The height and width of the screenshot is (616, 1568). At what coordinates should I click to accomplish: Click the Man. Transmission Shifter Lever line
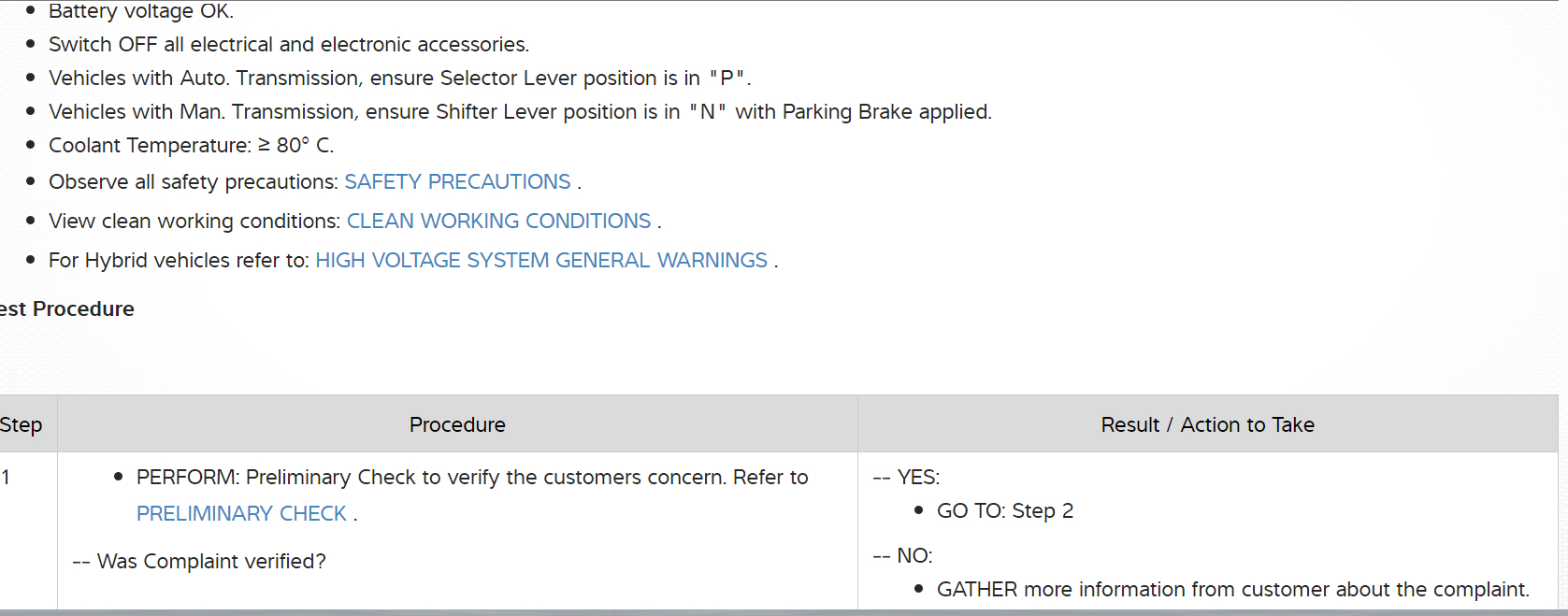(x=520, y=111)
